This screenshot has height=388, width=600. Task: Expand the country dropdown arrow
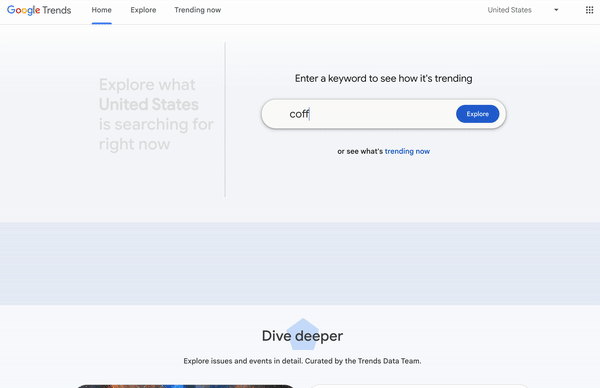point(556,10)
